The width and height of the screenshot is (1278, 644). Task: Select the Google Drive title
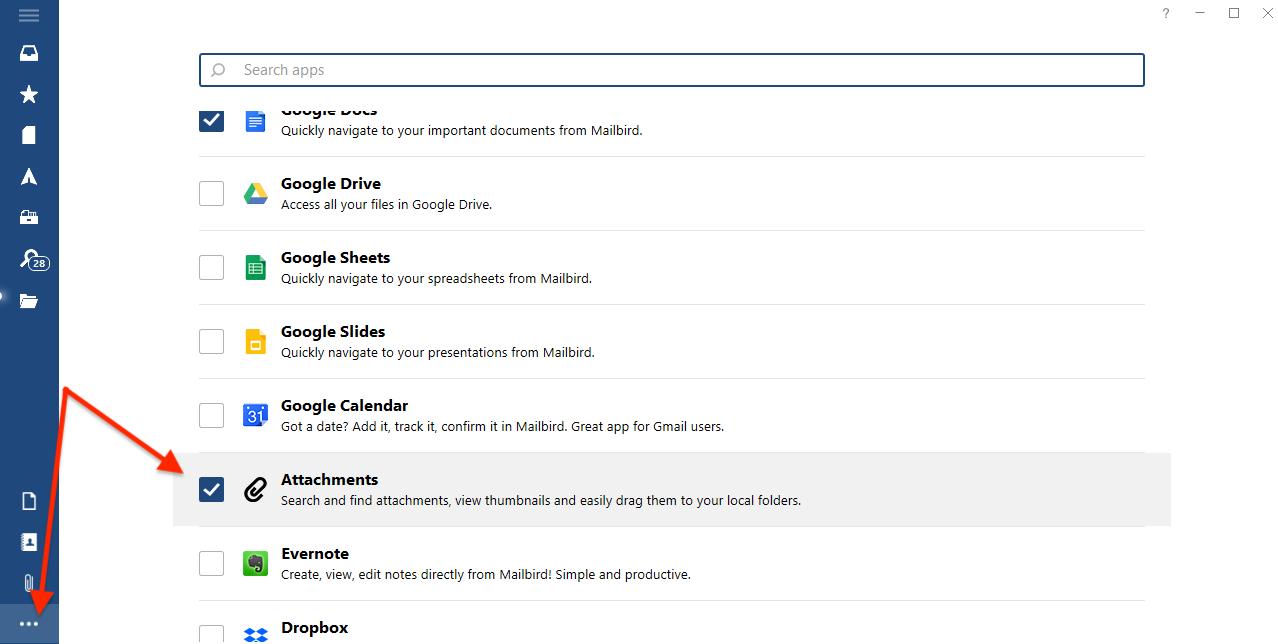pyautogui.click(x=331, y=184)
